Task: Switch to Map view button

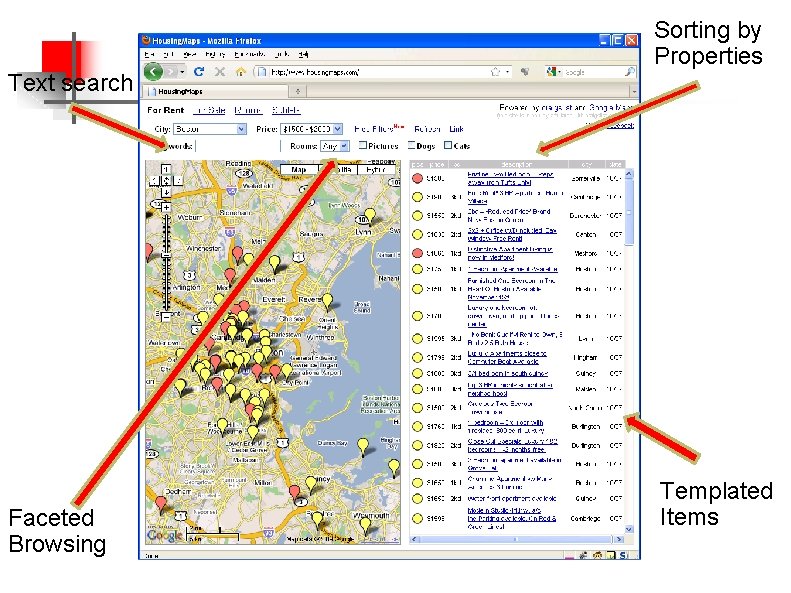Action: 299,169
